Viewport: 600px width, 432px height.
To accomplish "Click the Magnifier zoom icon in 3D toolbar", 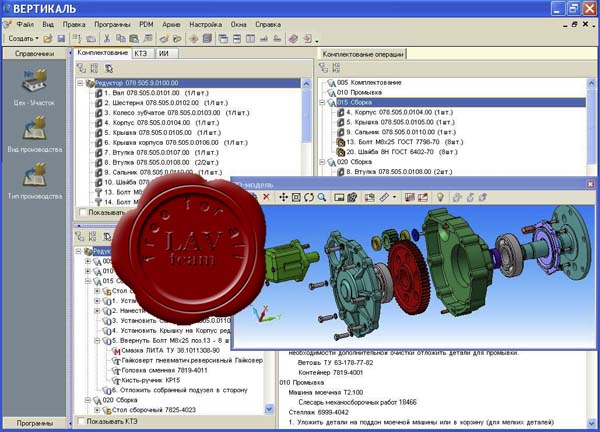I will [322, 197].
